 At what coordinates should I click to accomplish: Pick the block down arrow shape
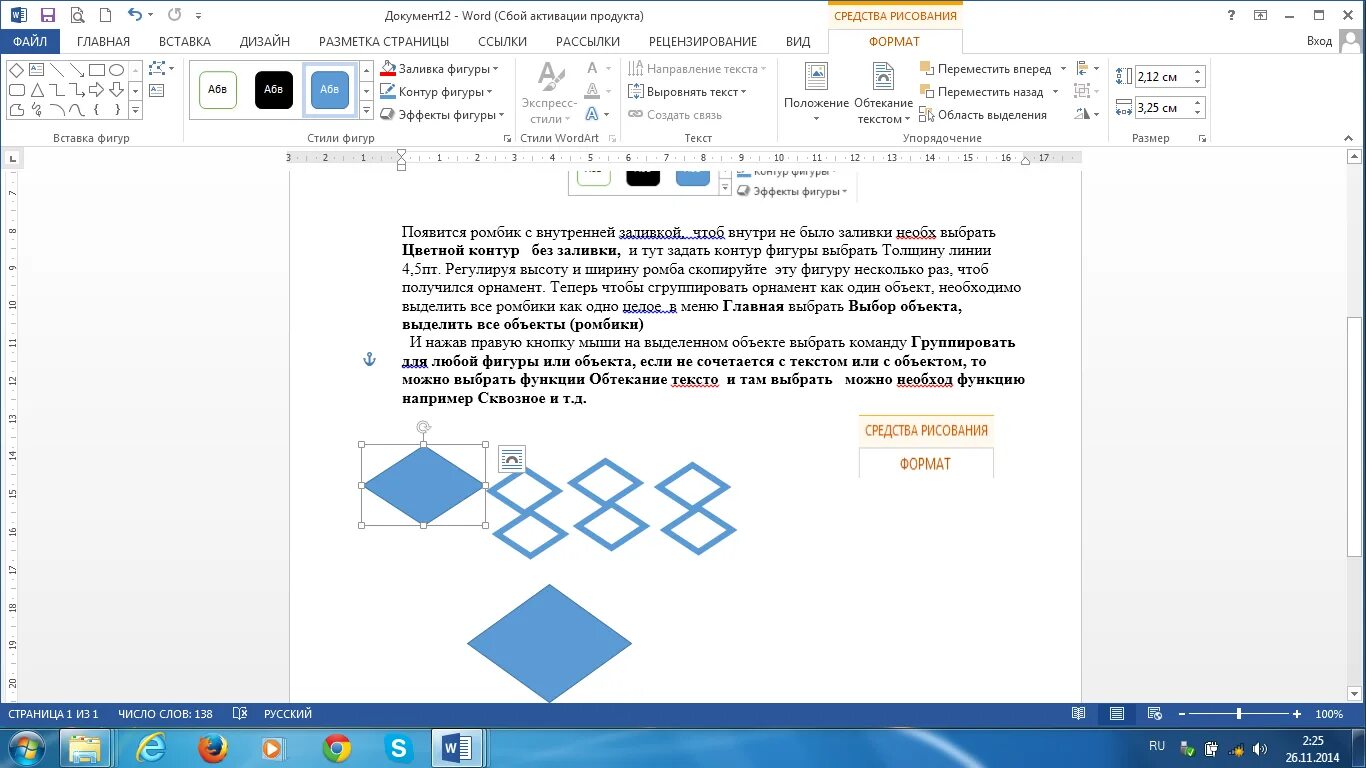[x=116, y=90]
